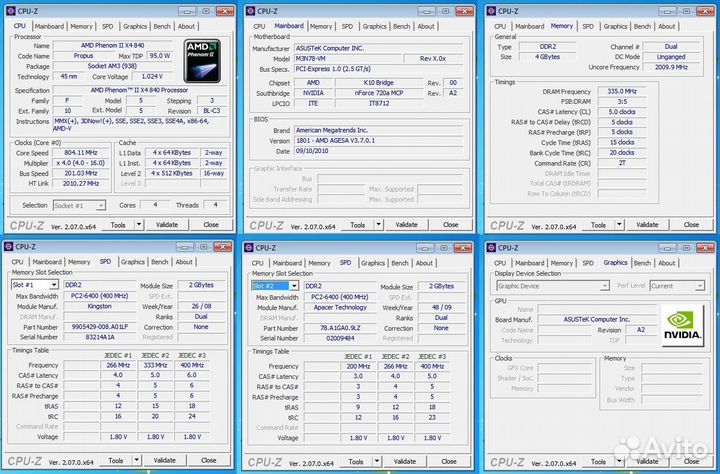Click the Close button in Slot #2 SPD window
This screenshot has width=720, height=474.
(449, 461)
